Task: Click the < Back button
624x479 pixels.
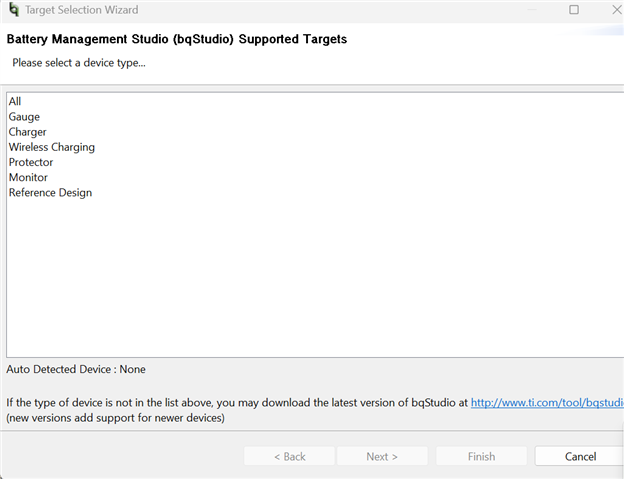Action: (289, 456)
